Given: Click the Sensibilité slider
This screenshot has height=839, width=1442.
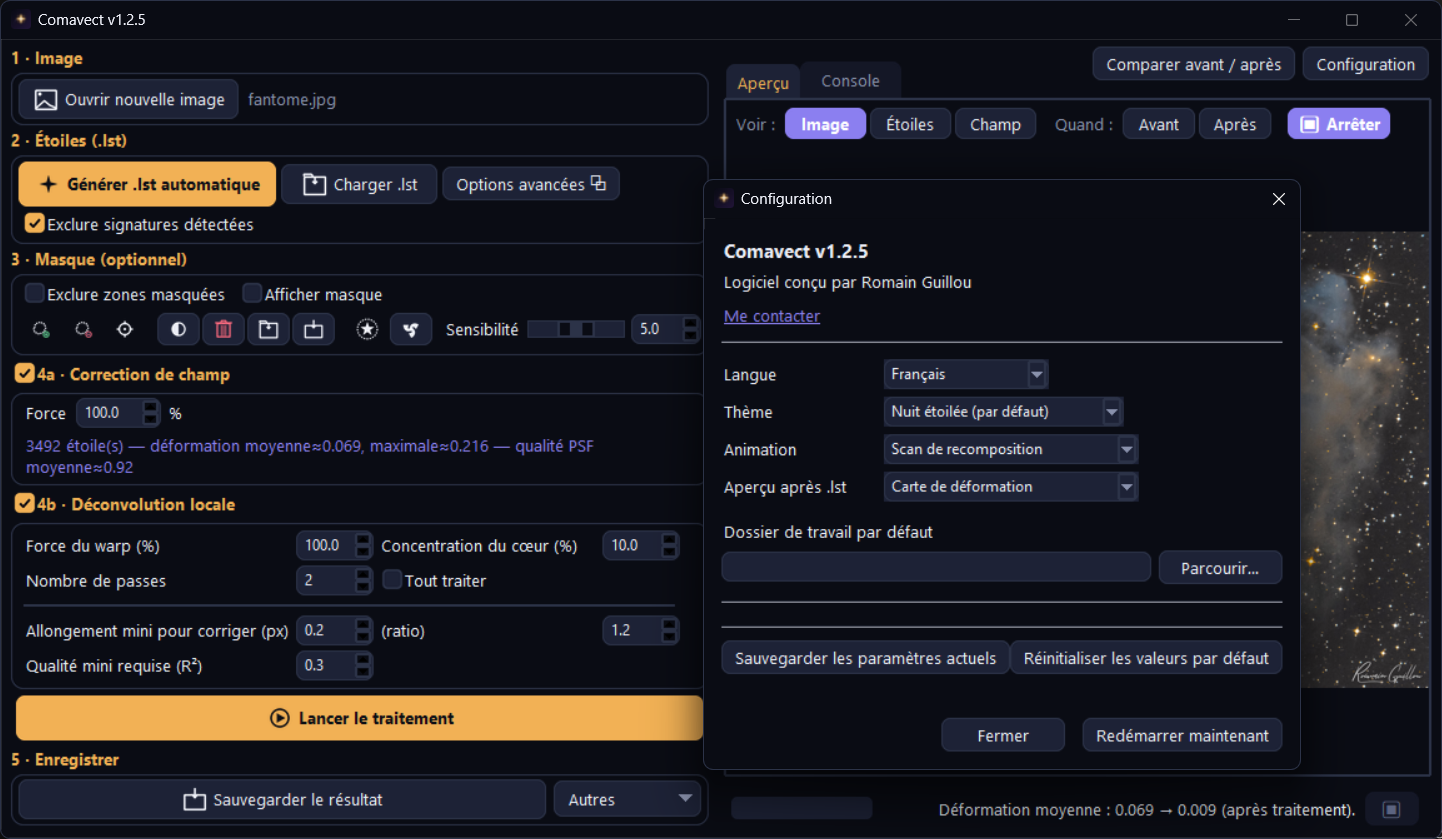Looking at the screenshot, I should click(x=575, y=329).
